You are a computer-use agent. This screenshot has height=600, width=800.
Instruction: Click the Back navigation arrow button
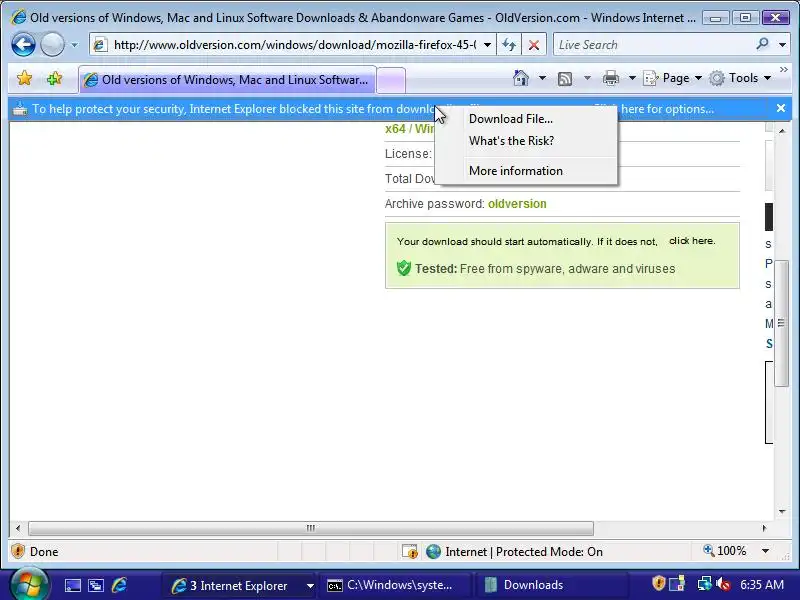click(x=23, y=44)
